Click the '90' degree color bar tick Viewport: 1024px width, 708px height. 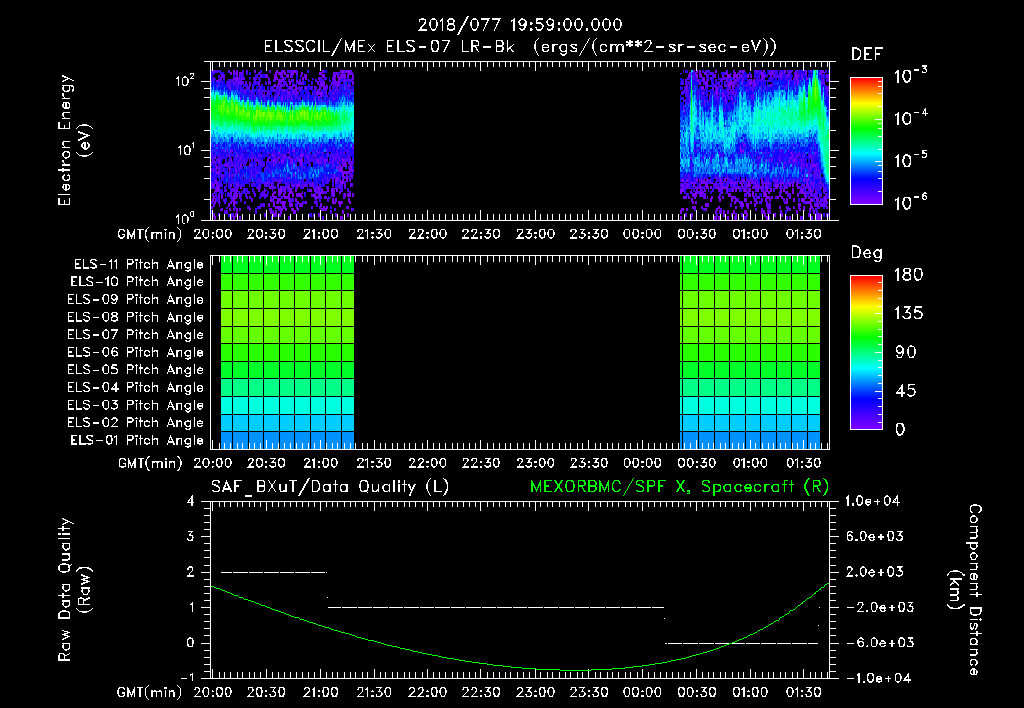906,352
